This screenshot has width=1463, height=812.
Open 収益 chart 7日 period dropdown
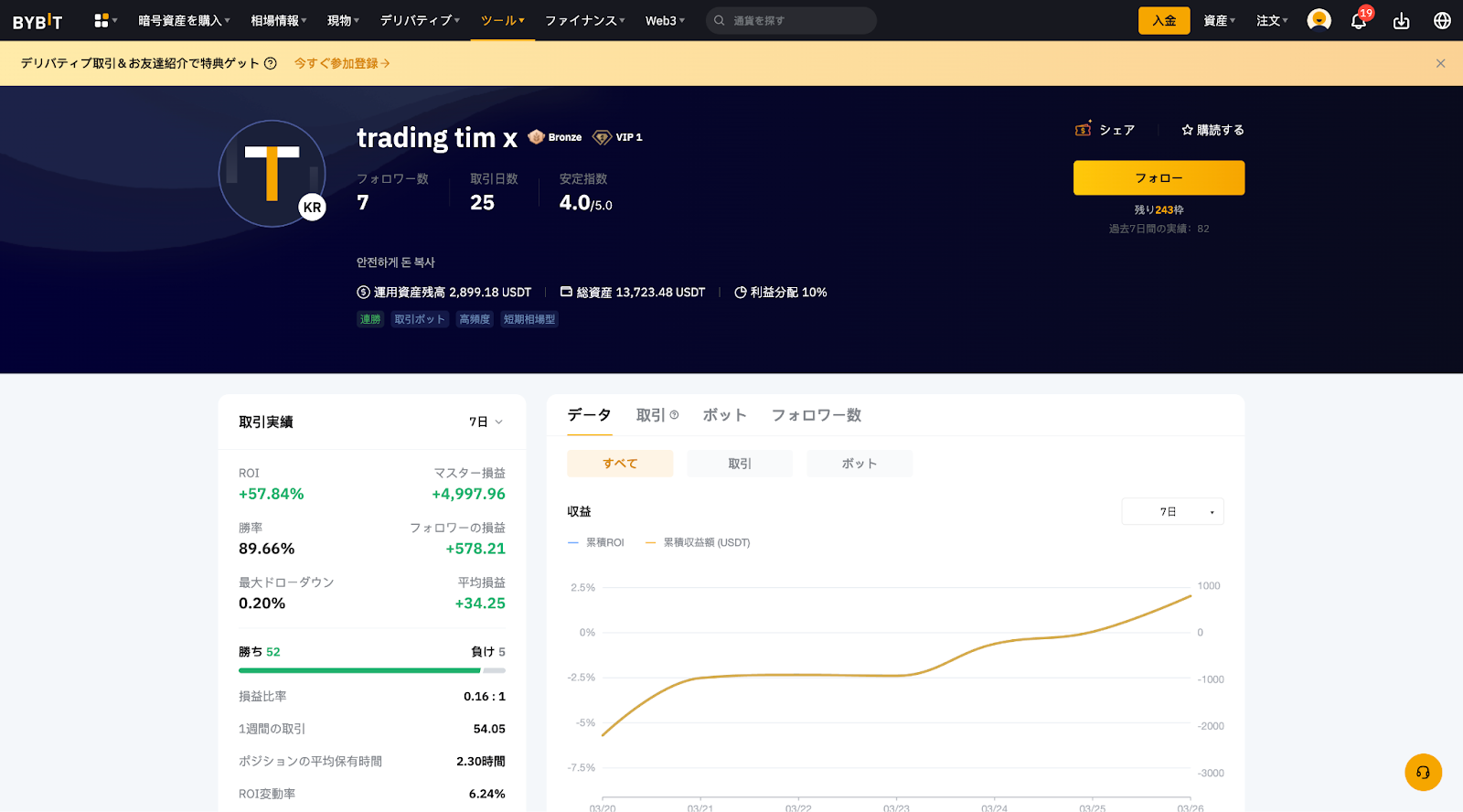click(1172, 512)
